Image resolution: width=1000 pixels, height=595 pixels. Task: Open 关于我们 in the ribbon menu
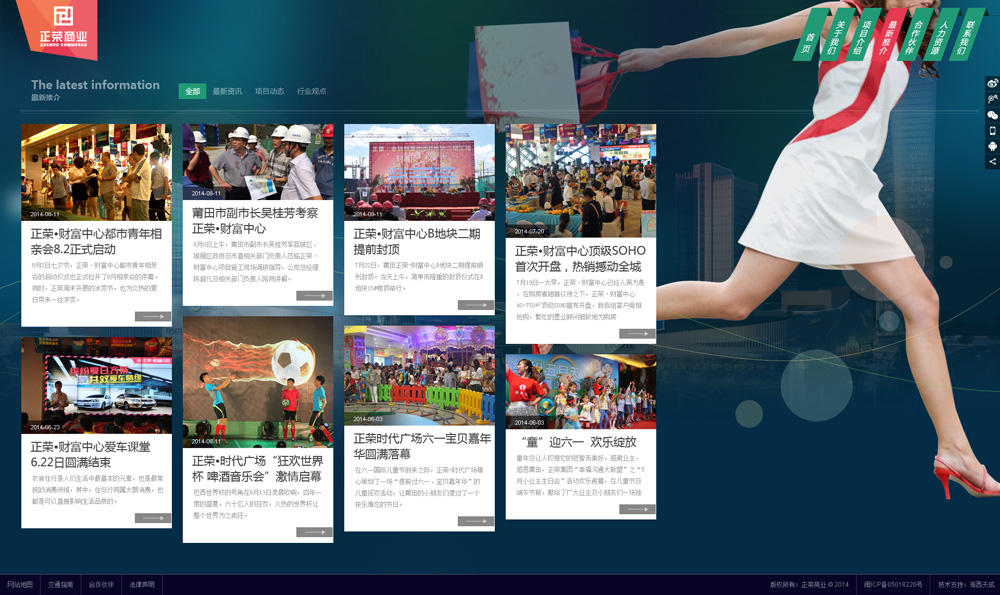(839, 36)
